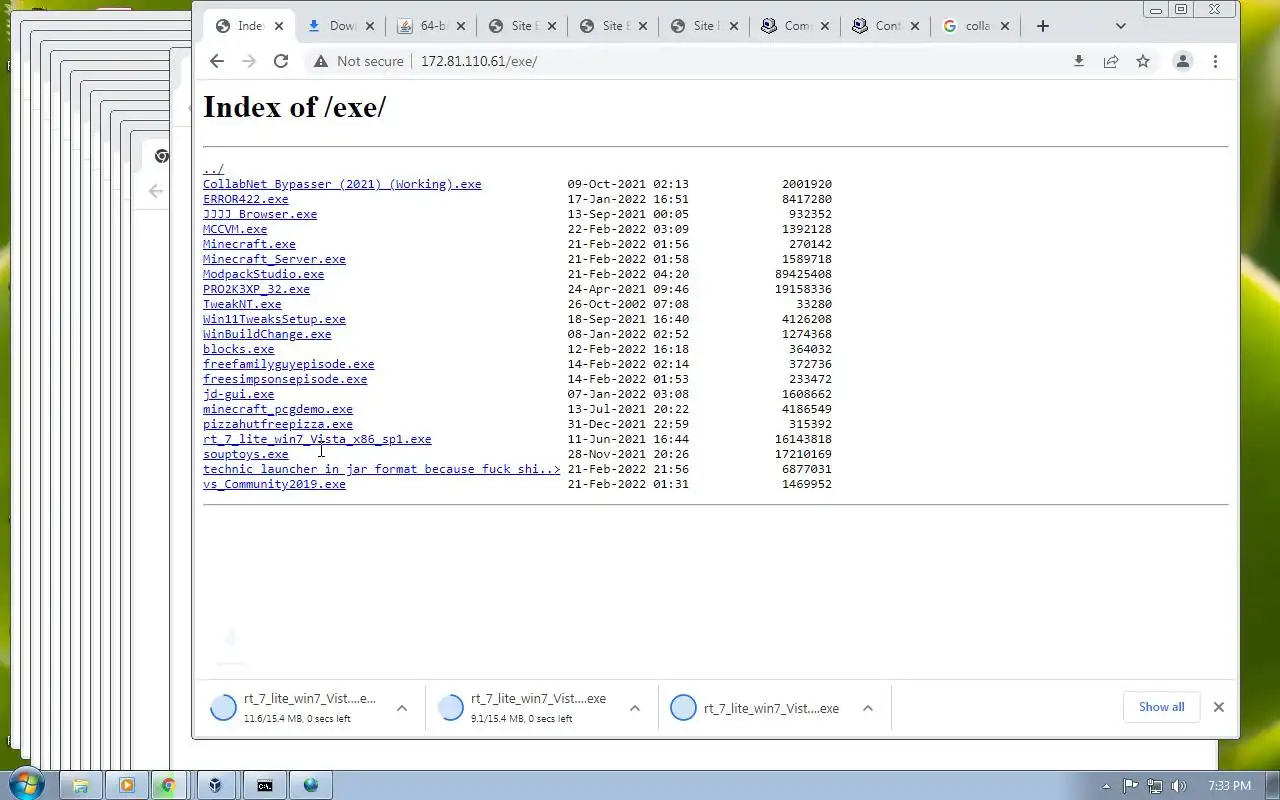Switch to the 'Com' tab
Image resolution: width=1280 pixels, height=800 pixels.
(x=795, y=26)
